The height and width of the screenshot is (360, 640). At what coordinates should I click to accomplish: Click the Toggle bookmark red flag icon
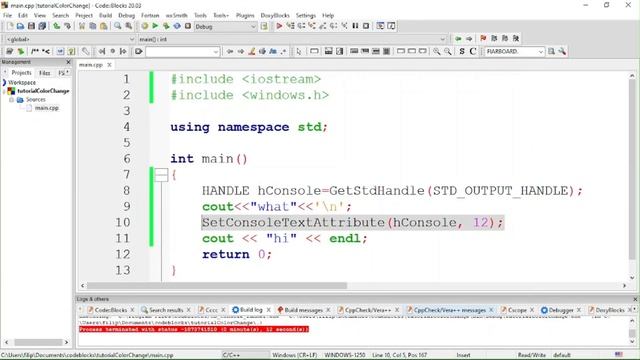pos(483,38)
